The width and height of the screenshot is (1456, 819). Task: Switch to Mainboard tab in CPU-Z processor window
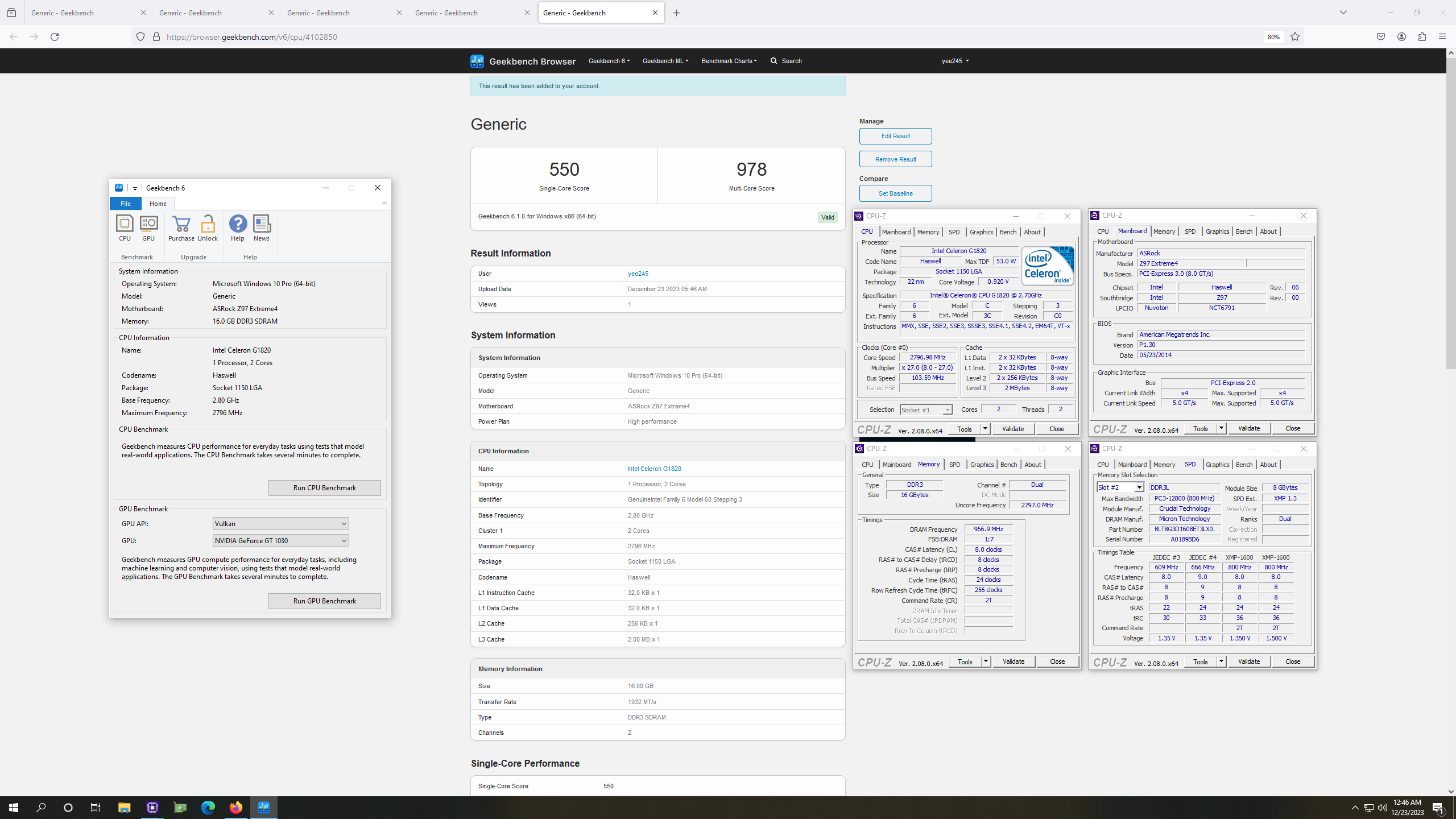896,232
